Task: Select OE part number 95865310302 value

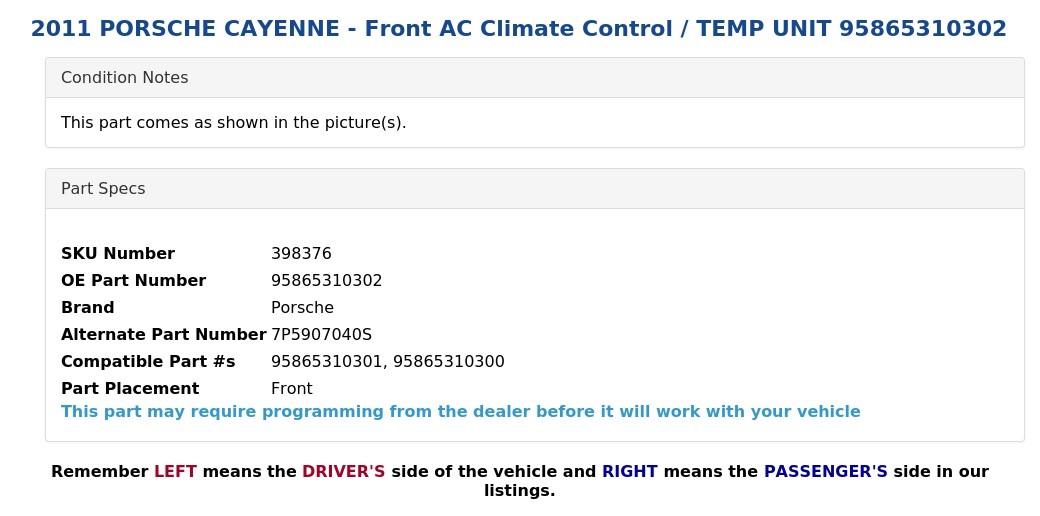Action: point(326,281)
